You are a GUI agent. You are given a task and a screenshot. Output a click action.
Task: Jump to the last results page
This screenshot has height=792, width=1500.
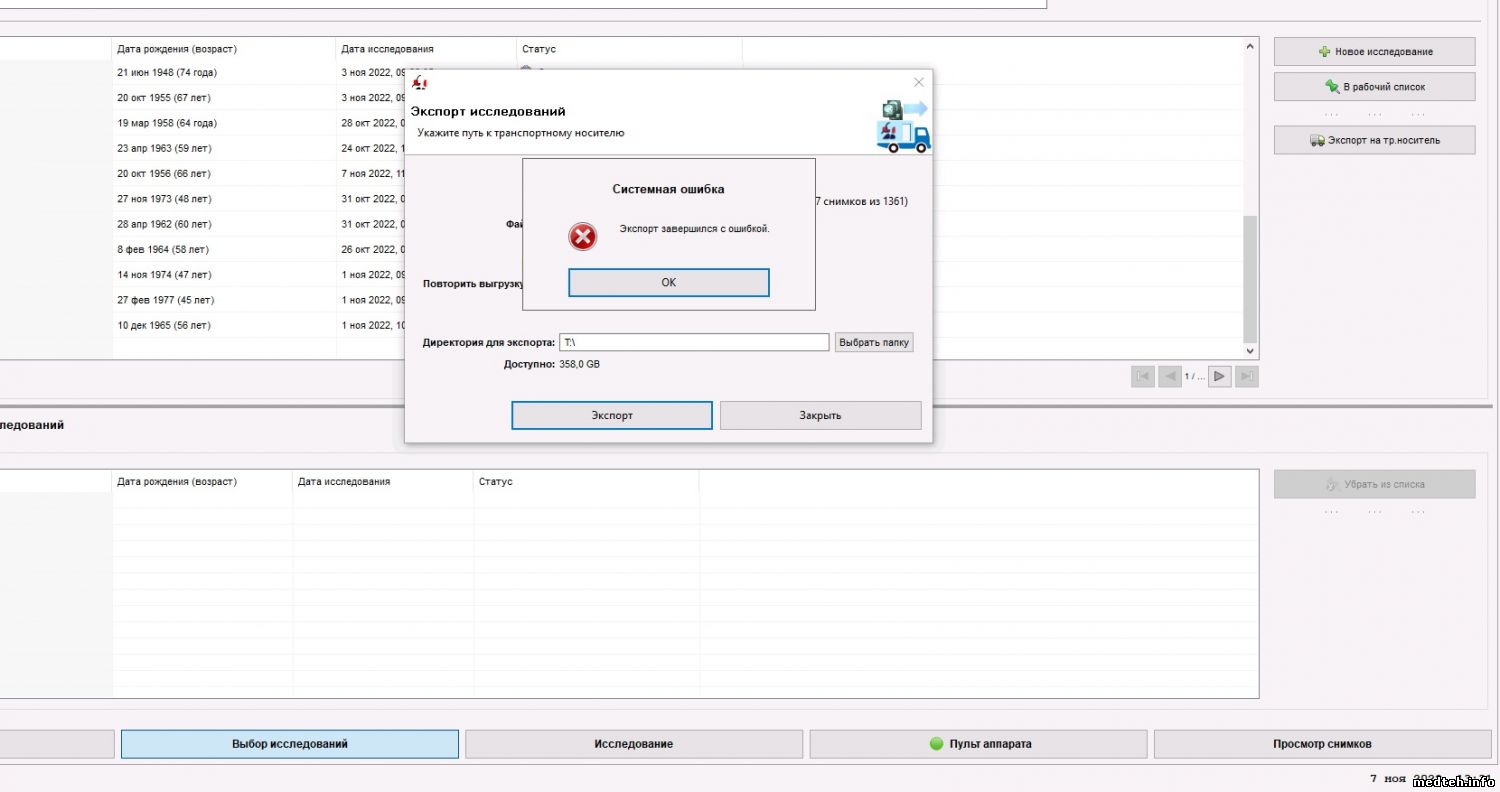click(1246, 377)
